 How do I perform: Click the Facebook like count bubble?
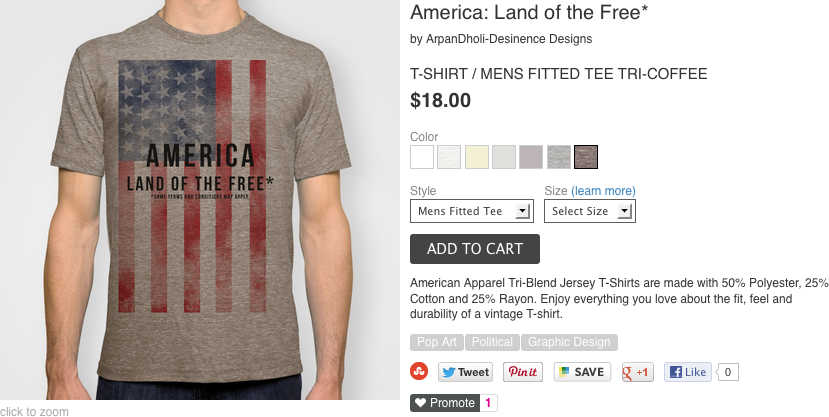click(x=727, y=372)
